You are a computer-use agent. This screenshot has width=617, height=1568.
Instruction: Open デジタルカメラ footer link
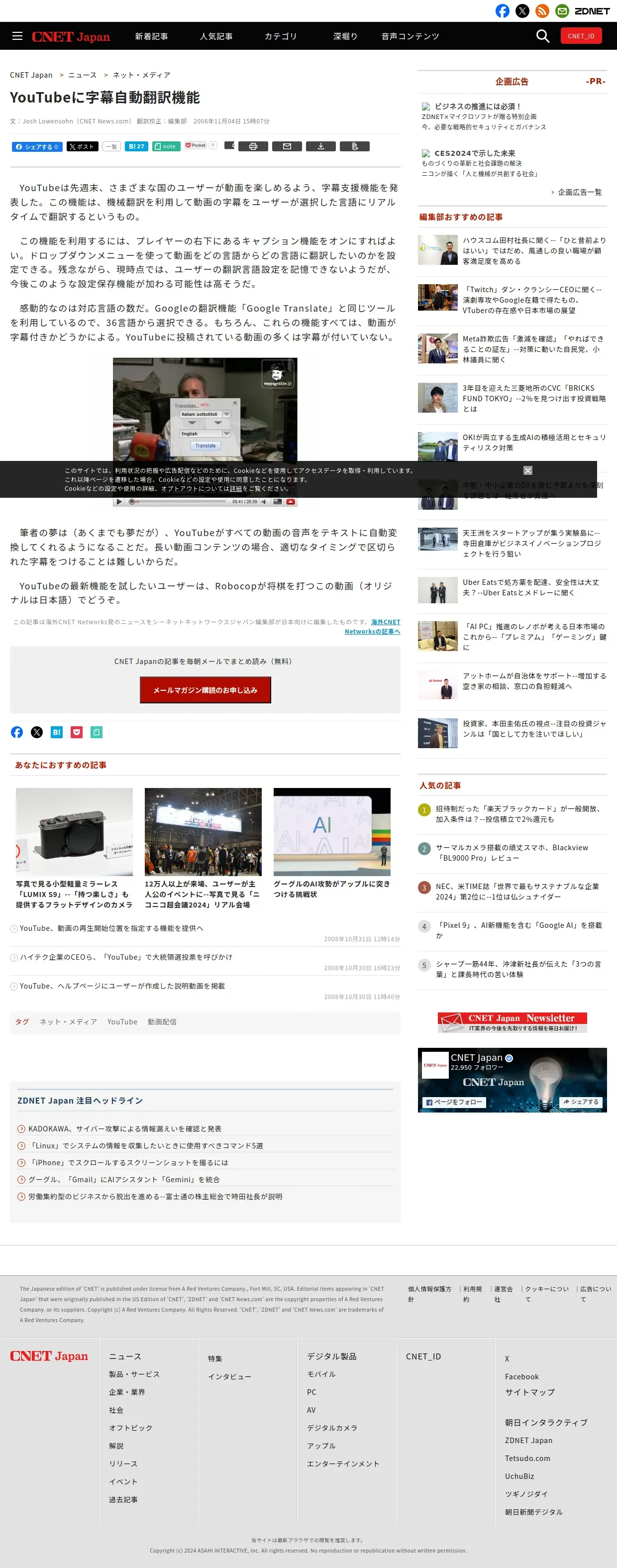click(331, 1428)
